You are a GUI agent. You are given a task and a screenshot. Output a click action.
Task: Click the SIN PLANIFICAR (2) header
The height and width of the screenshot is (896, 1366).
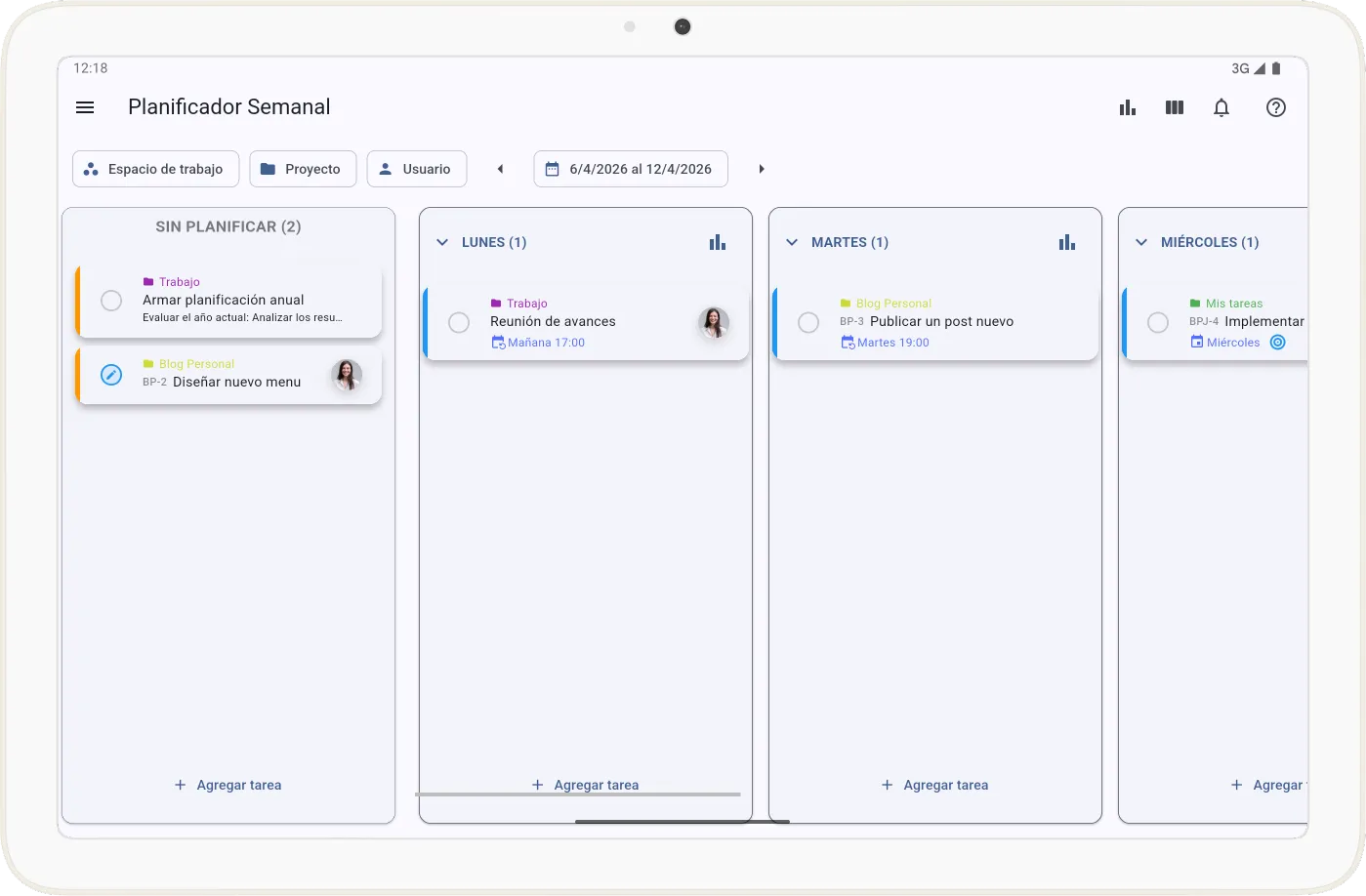click(x=228, y=226)
